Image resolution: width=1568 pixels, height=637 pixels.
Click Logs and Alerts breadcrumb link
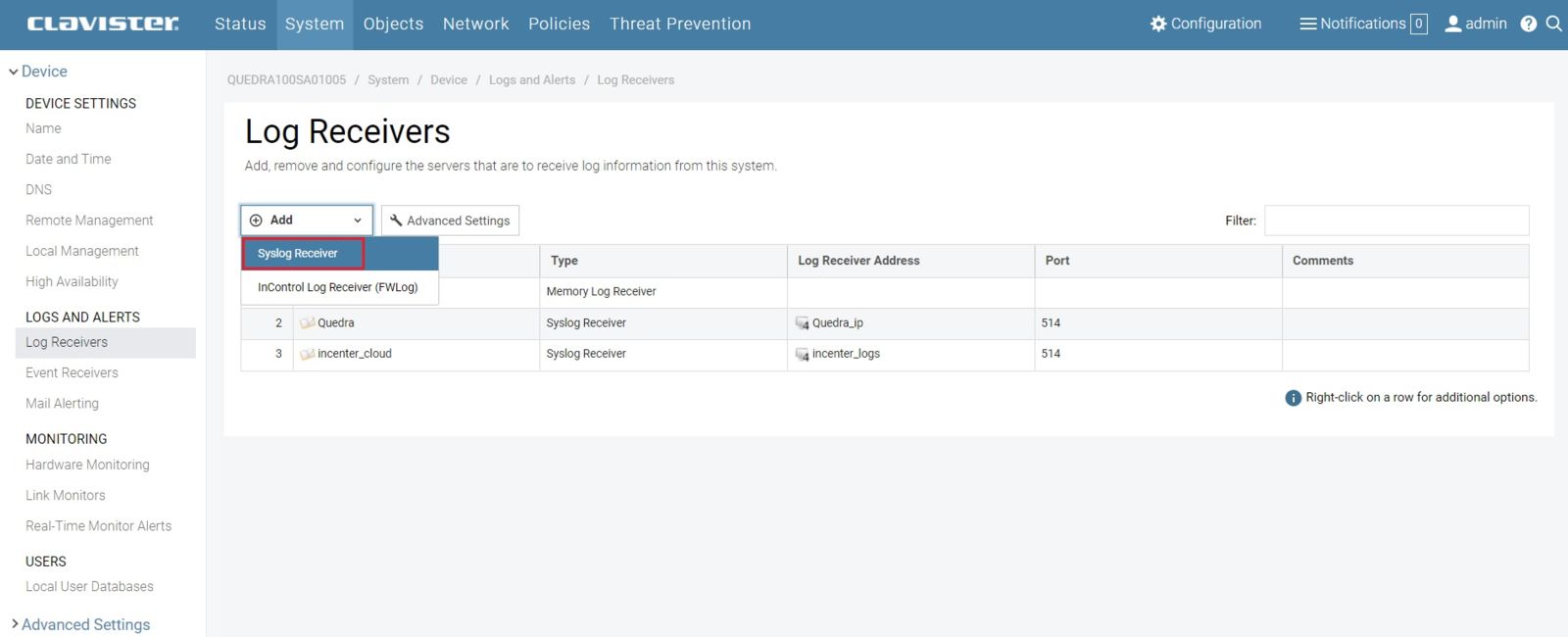[x=531, y=80]
